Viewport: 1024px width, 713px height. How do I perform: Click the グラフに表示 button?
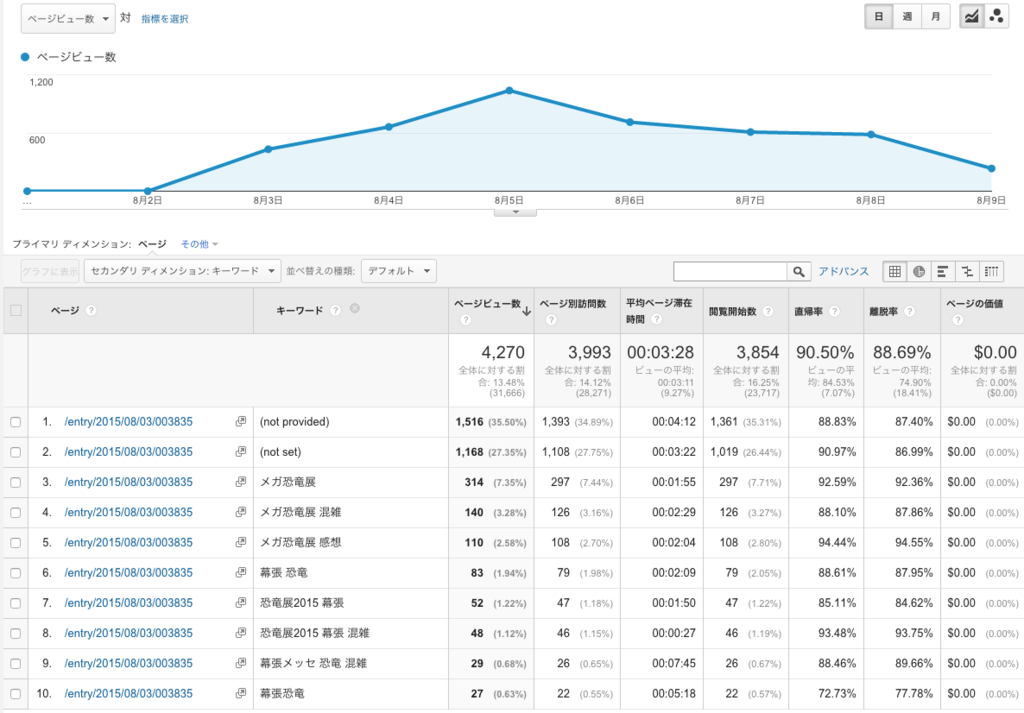pyautogui.click(x=50, y=271)
